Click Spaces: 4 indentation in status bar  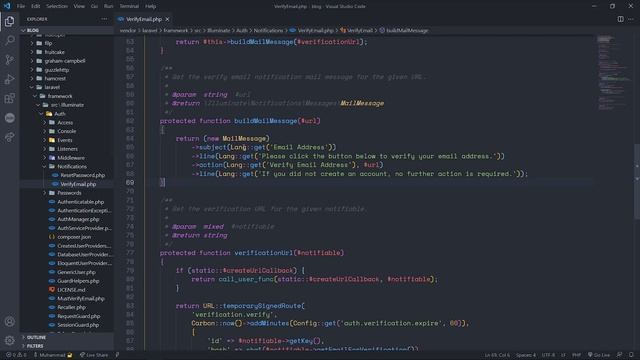click(526, 355)
